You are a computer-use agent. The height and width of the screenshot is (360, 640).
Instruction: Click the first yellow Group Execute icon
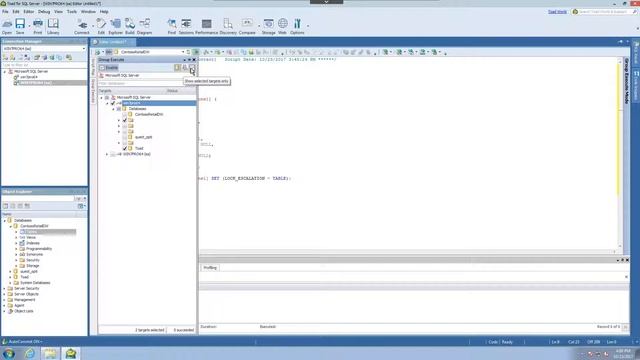click(x=177, y=68)
